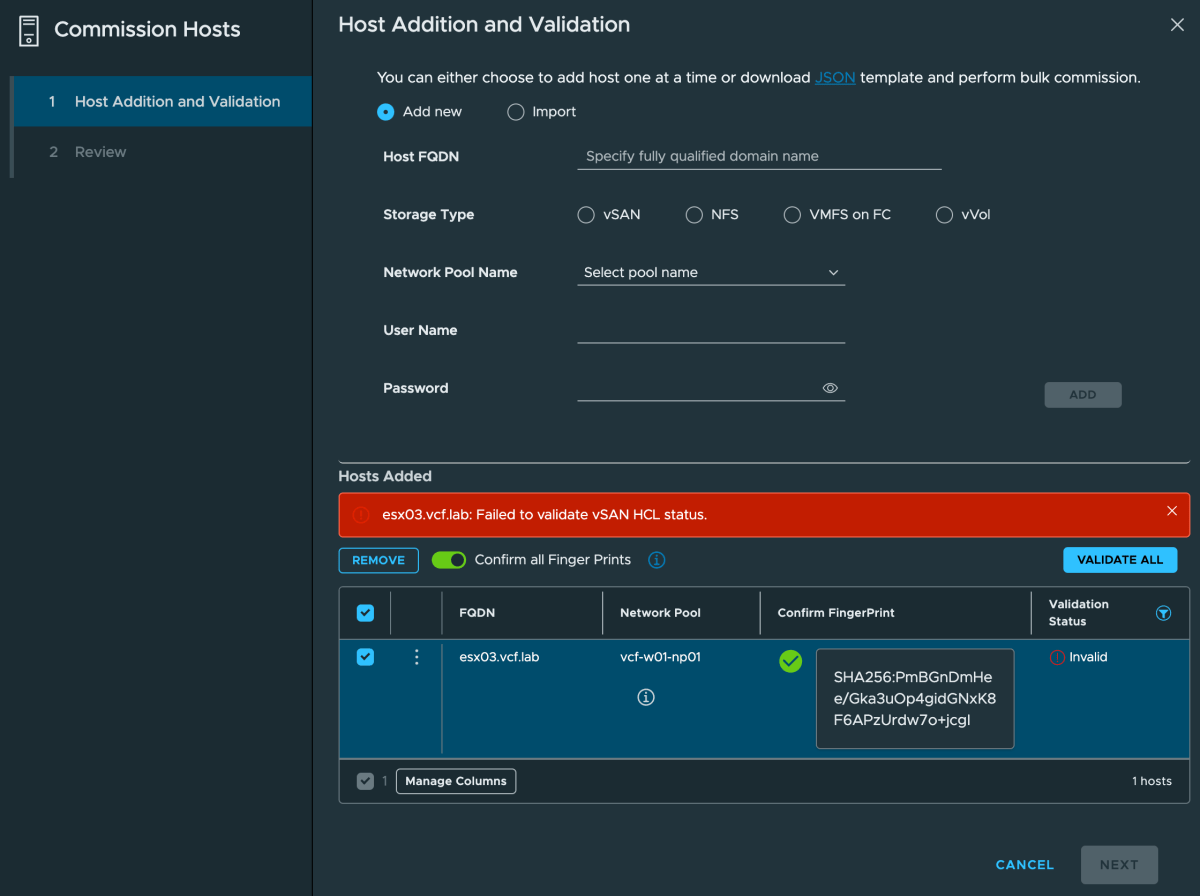
Task: Click info icon under vcf-w01-np01 network pool
Action: (x=646, y=697)
